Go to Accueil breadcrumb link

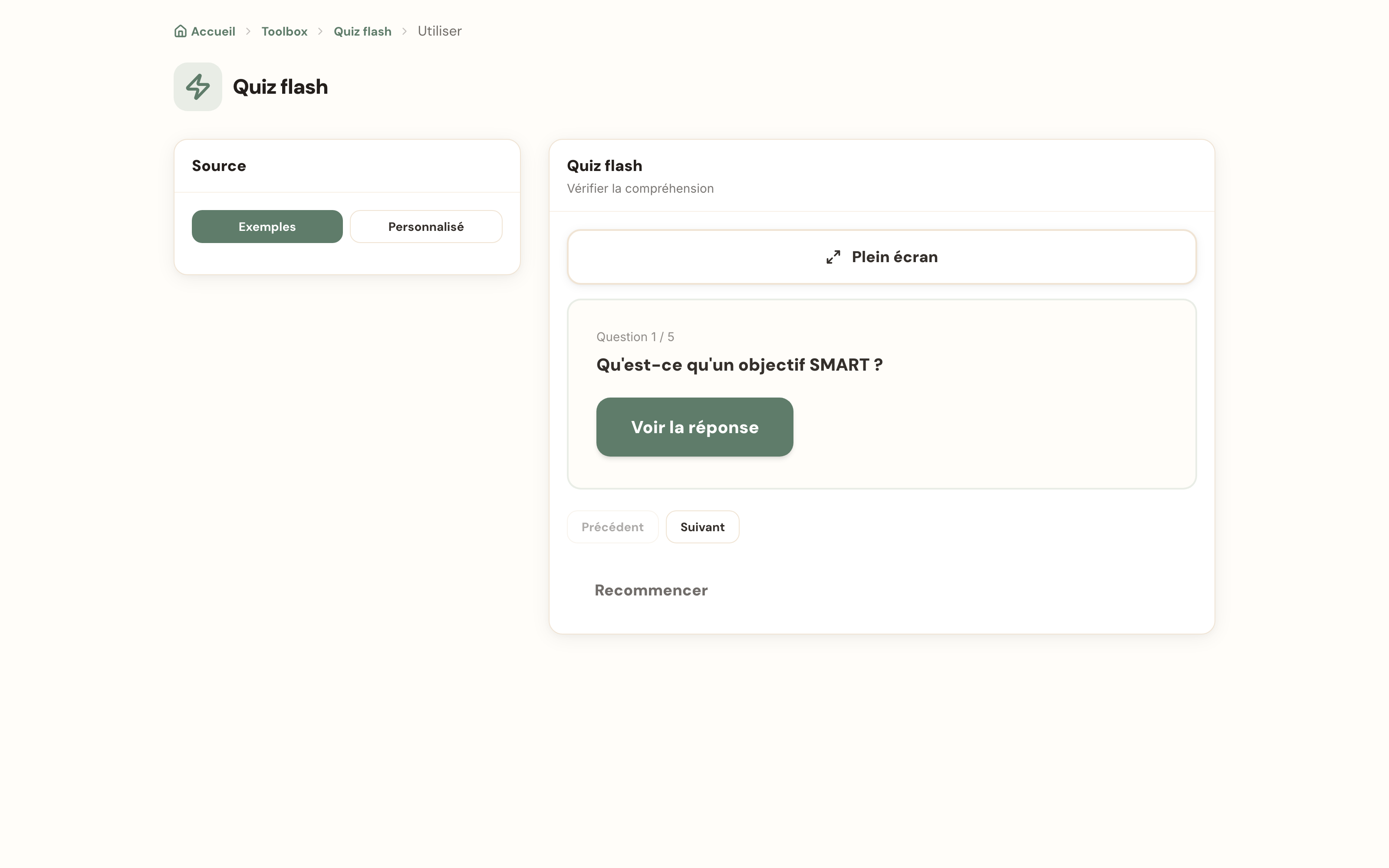(205, 31)
